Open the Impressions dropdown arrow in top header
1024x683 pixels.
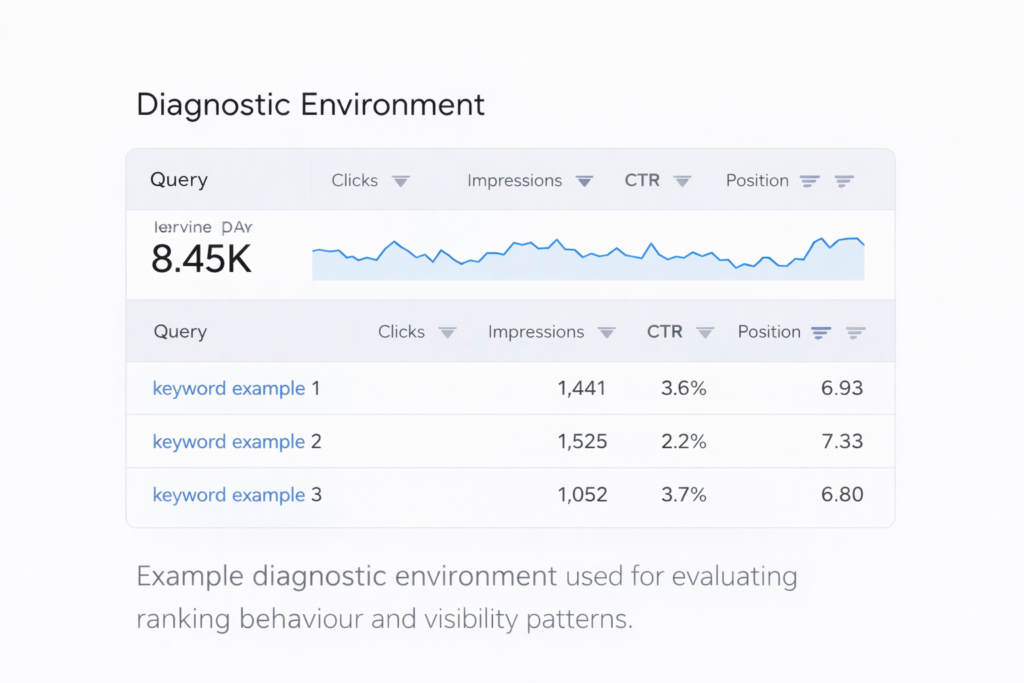pos(584,181)
